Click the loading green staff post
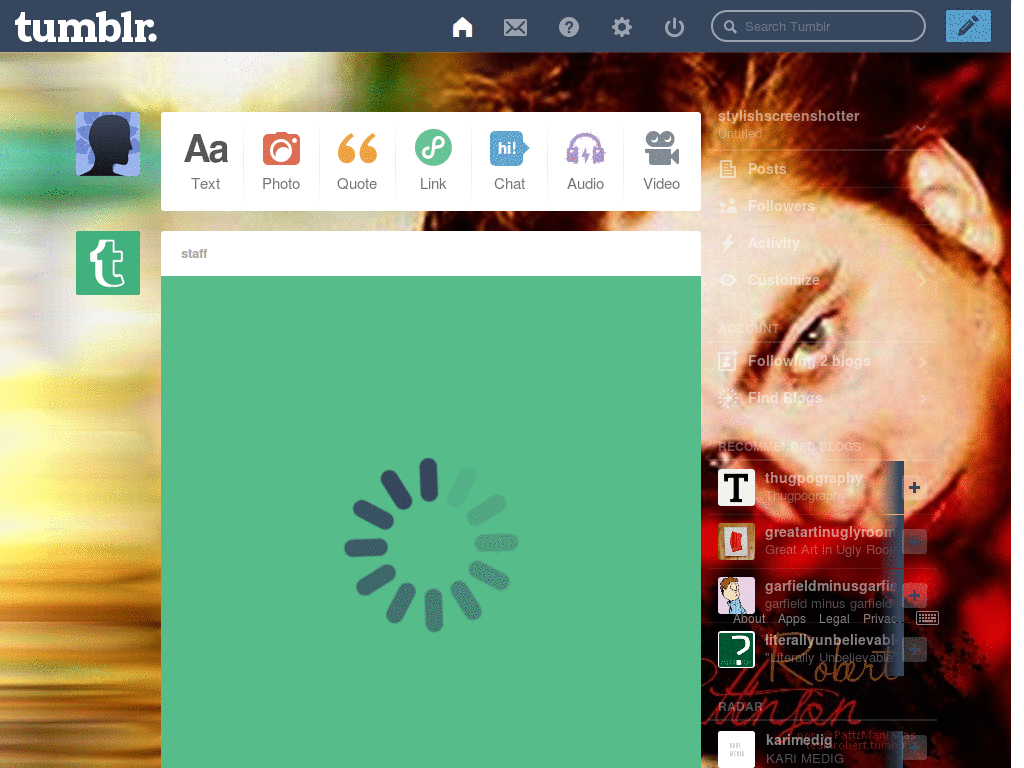 (430, 521)
